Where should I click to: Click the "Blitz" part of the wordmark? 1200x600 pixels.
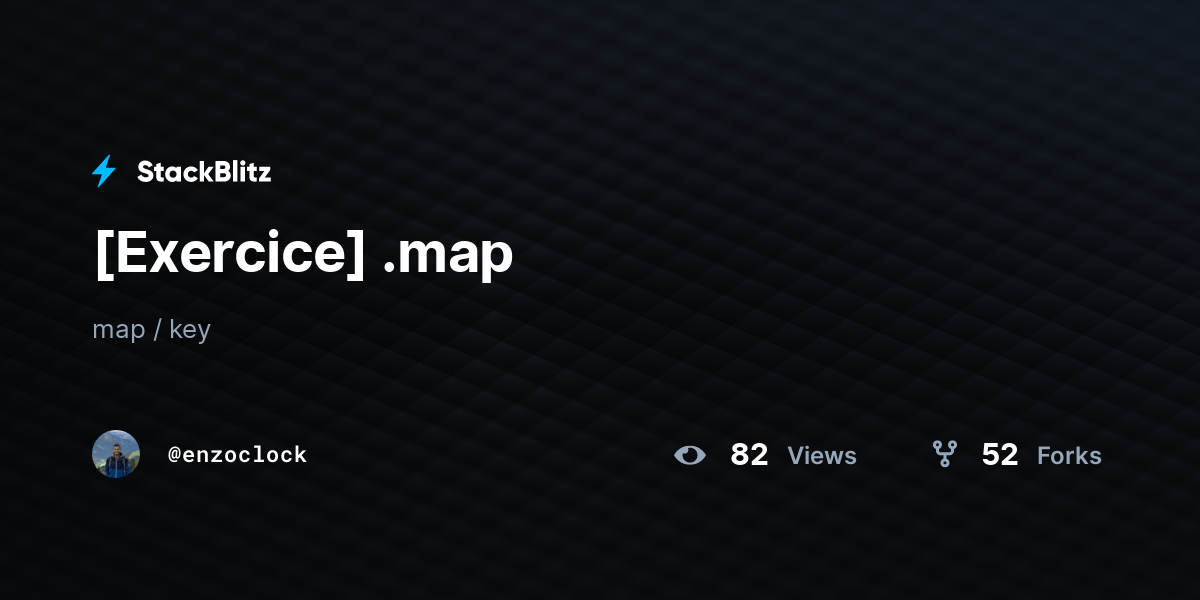pos(238,172)
